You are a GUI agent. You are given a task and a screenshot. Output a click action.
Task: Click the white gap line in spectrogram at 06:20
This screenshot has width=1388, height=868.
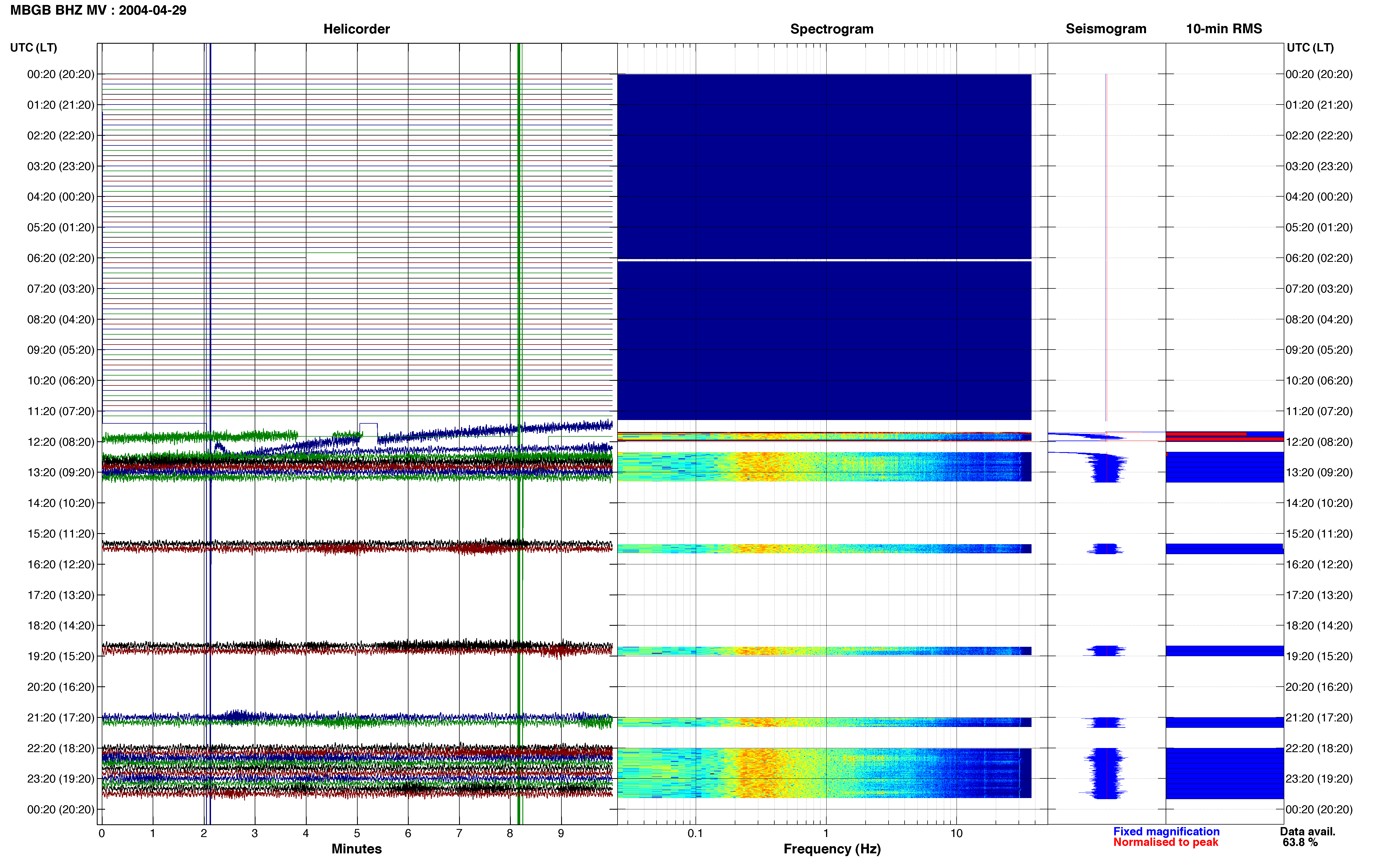coord(824,260)
